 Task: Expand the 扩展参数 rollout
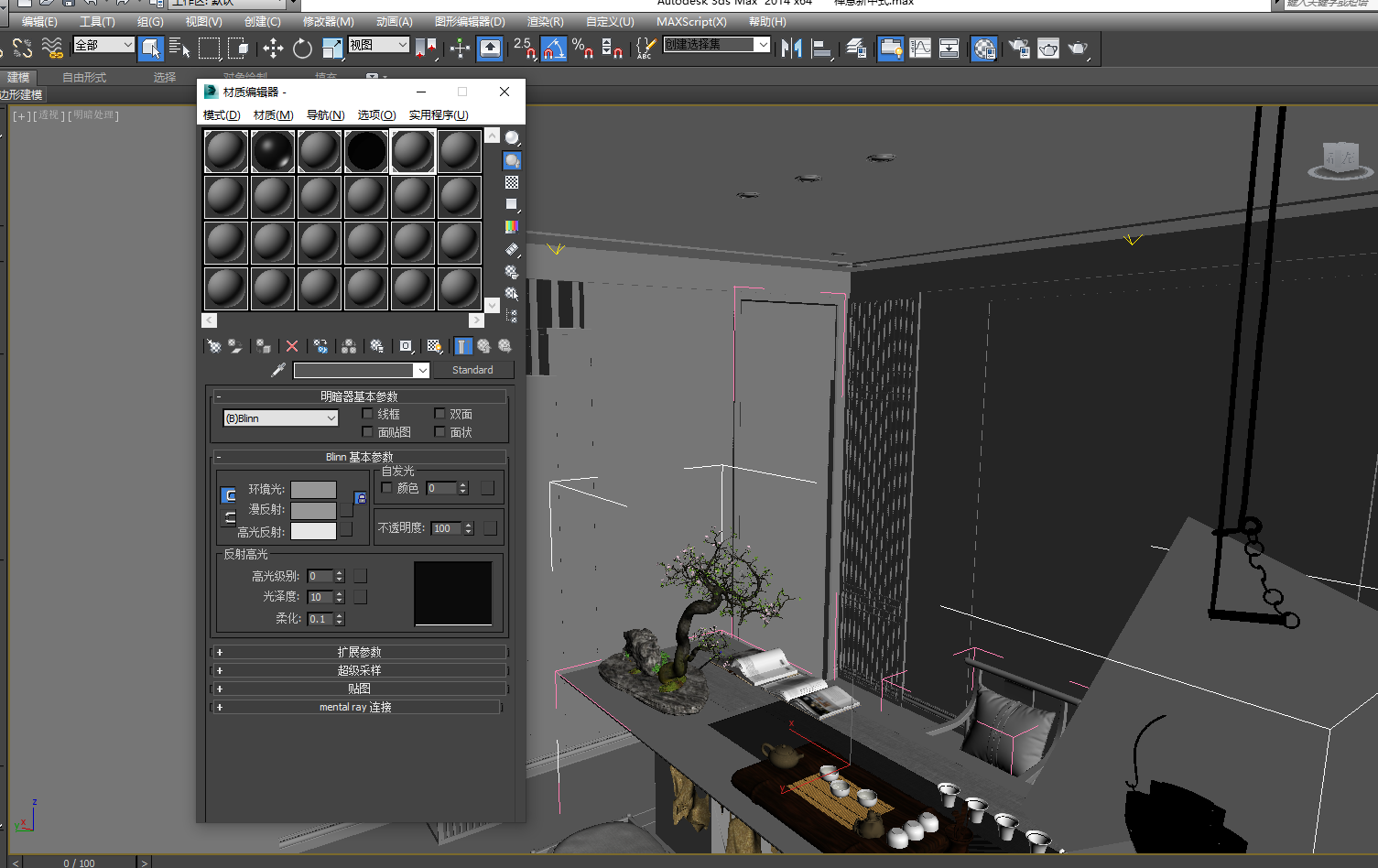[x=359, y=652]
